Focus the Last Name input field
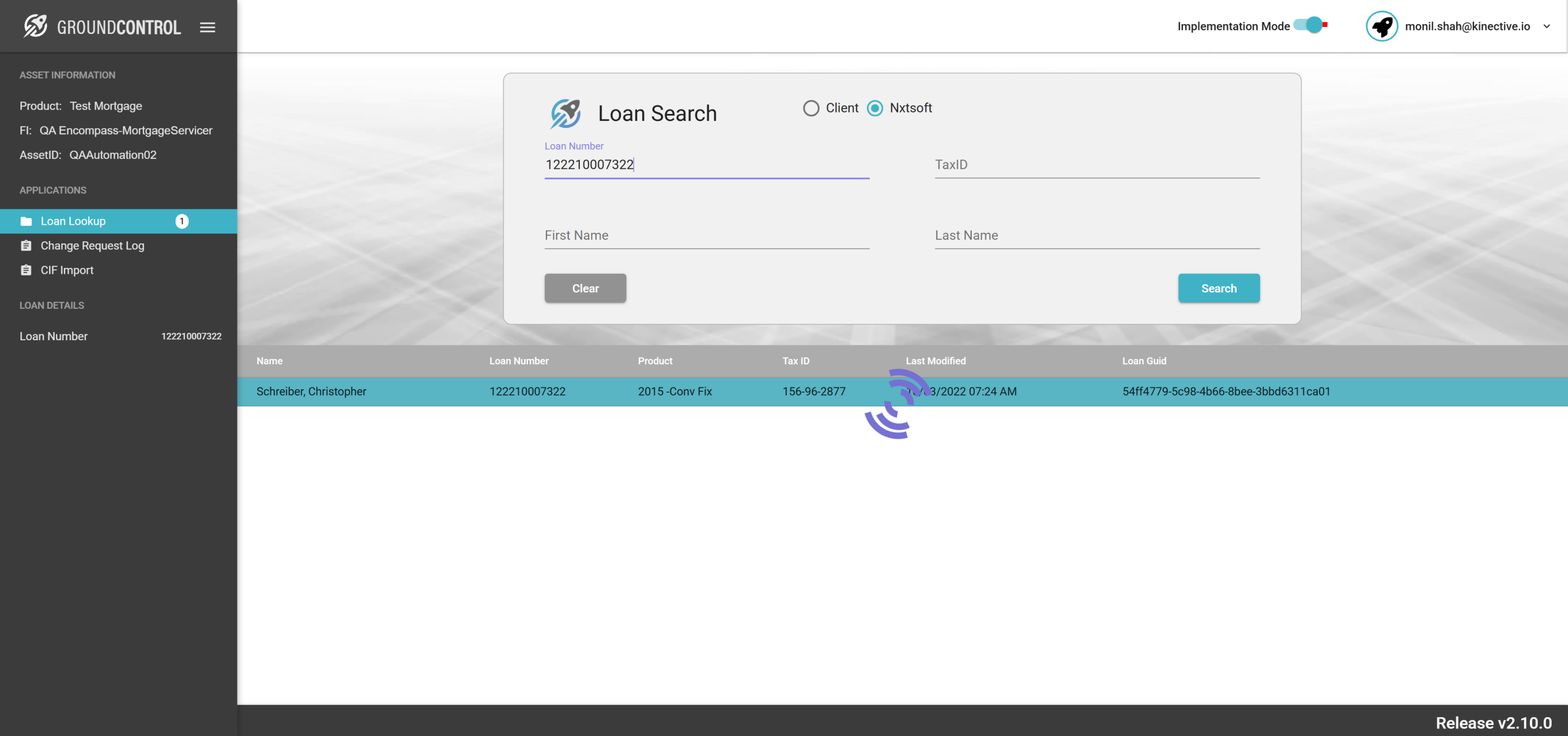This screenshot has width=1568, height=736. click(x=1096, y=236)
